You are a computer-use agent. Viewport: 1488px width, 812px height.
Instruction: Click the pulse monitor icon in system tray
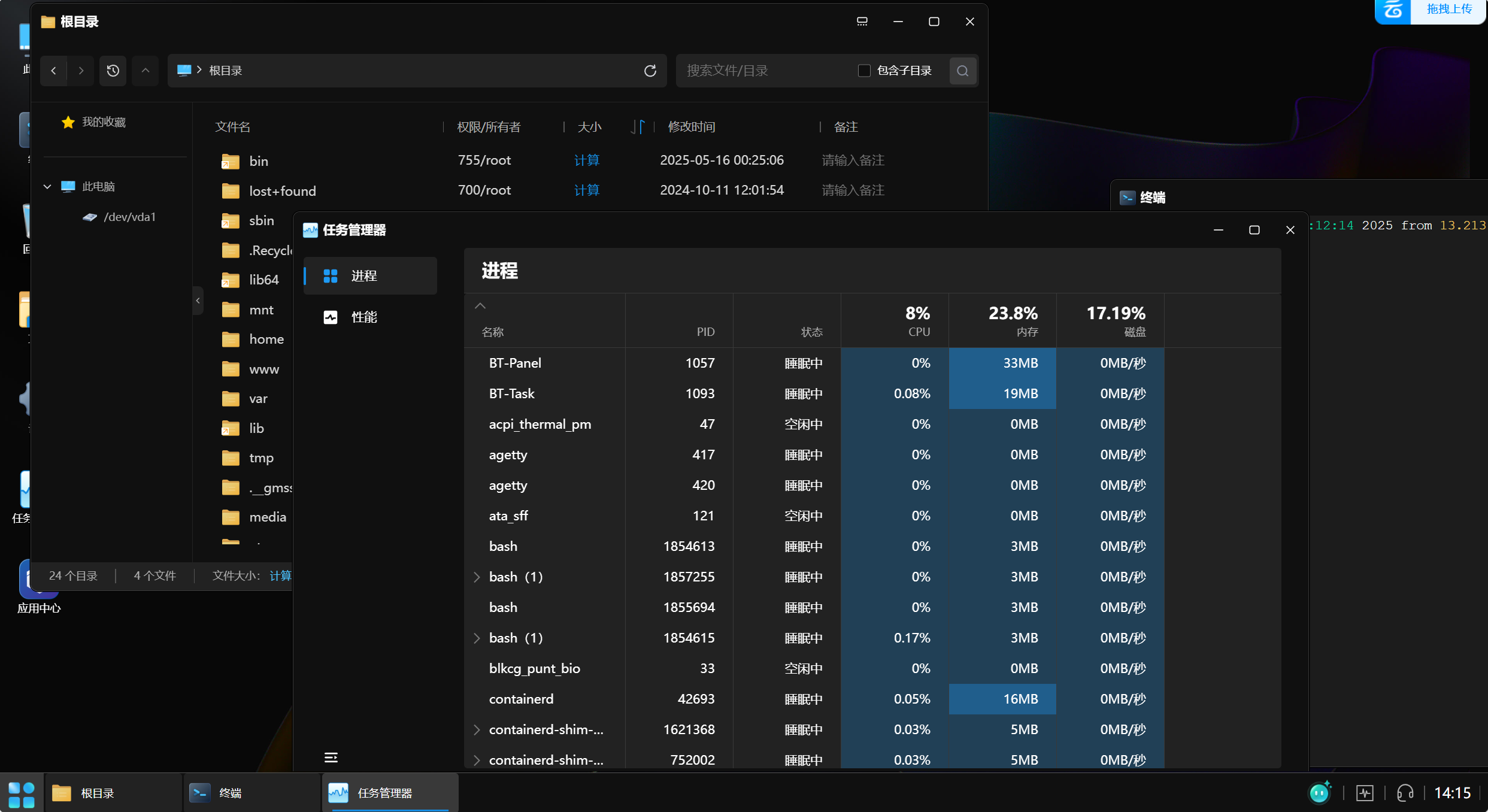1365,793
